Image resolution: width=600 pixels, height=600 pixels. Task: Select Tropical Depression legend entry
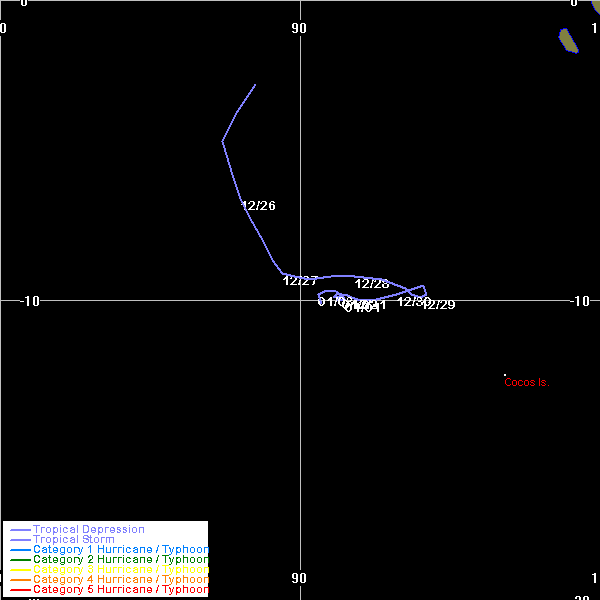88,529
